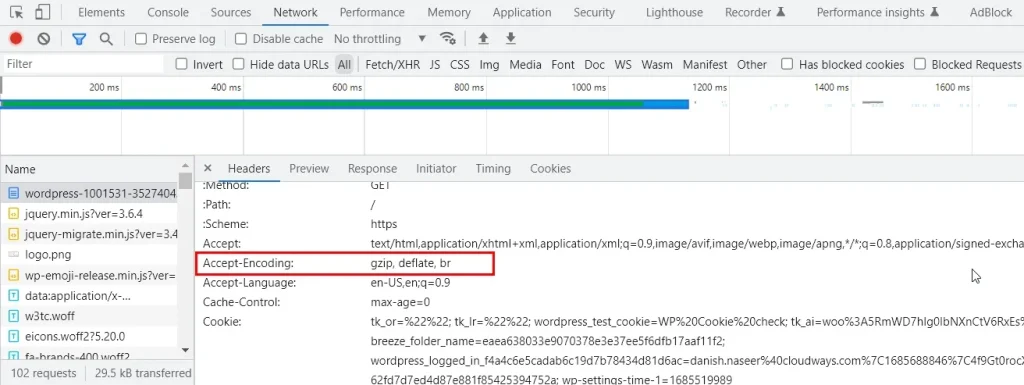
Task: Filter requests by Fetch/XHR
Action: (x=392, y=64)
